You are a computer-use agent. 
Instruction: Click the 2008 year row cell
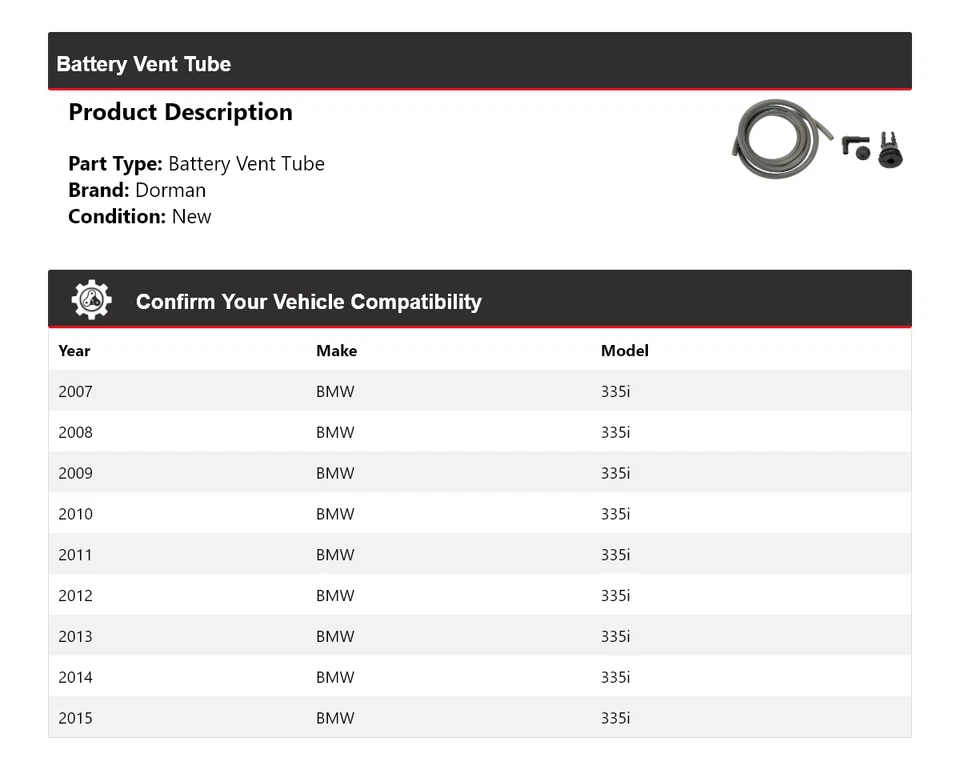75,433
